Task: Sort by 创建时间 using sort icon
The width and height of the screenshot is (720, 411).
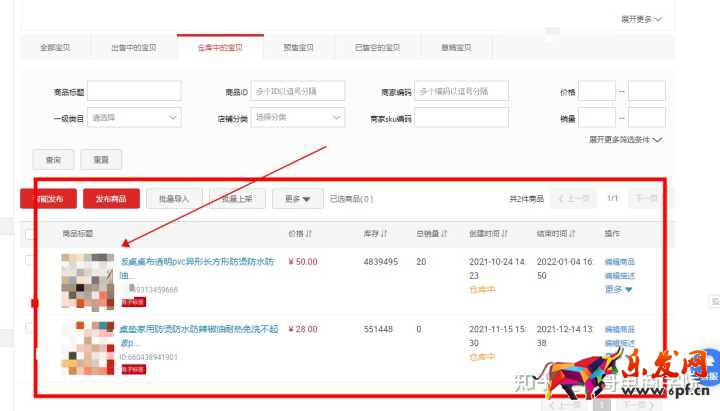Action: point(506,234)
